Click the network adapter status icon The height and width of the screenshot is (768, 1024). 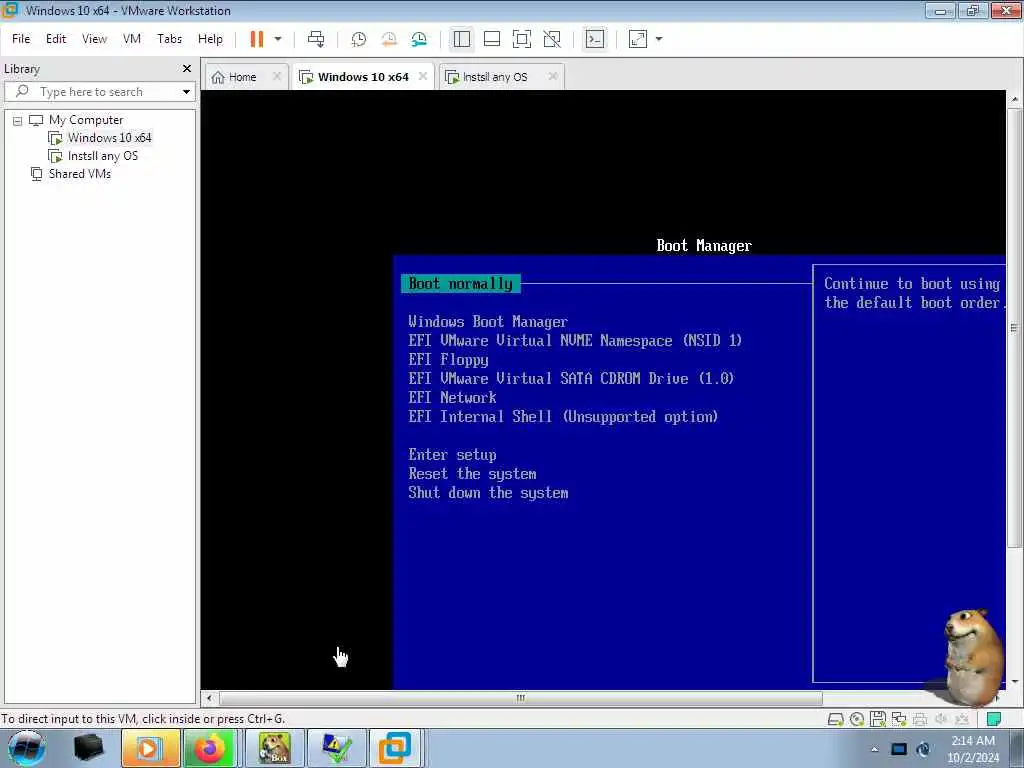tap(899, 720)
